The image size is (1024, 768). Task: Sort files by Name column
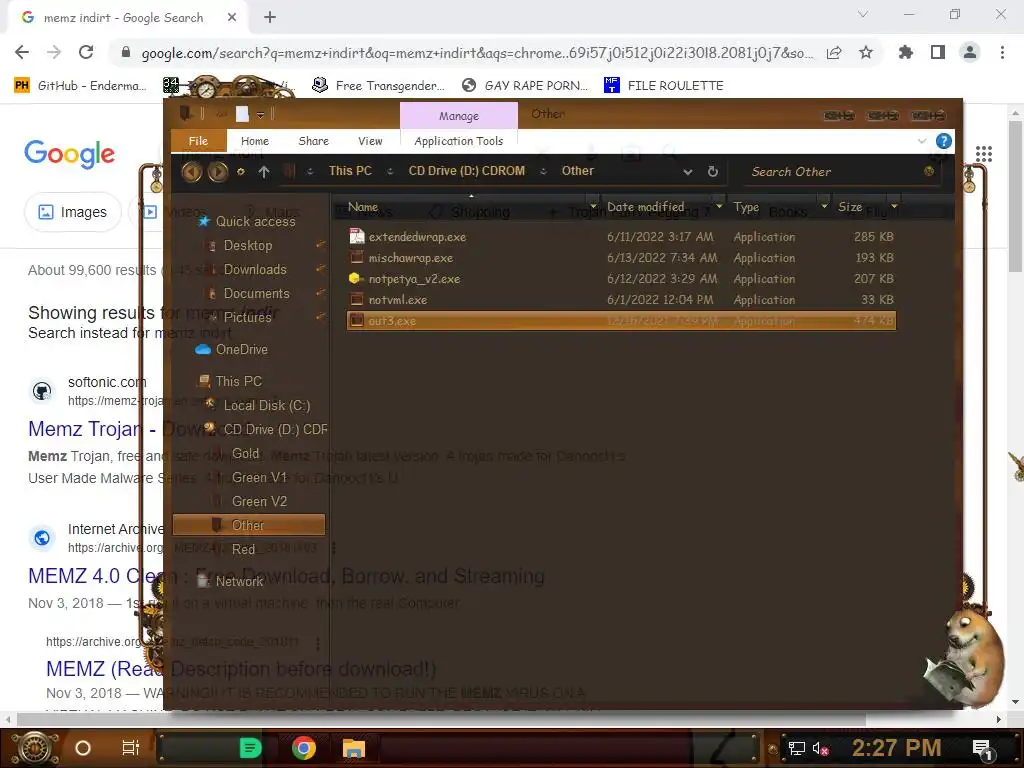(x=363, y=207)
